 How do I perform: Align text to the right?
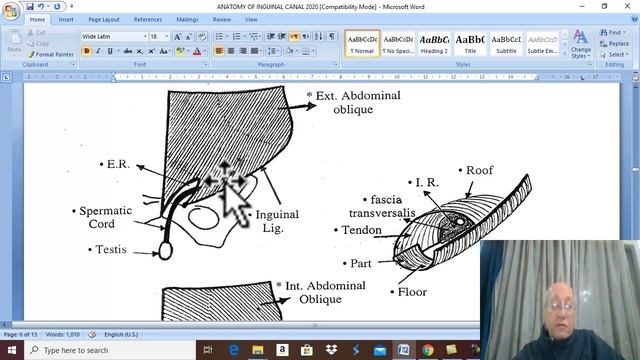coord(243,51)
